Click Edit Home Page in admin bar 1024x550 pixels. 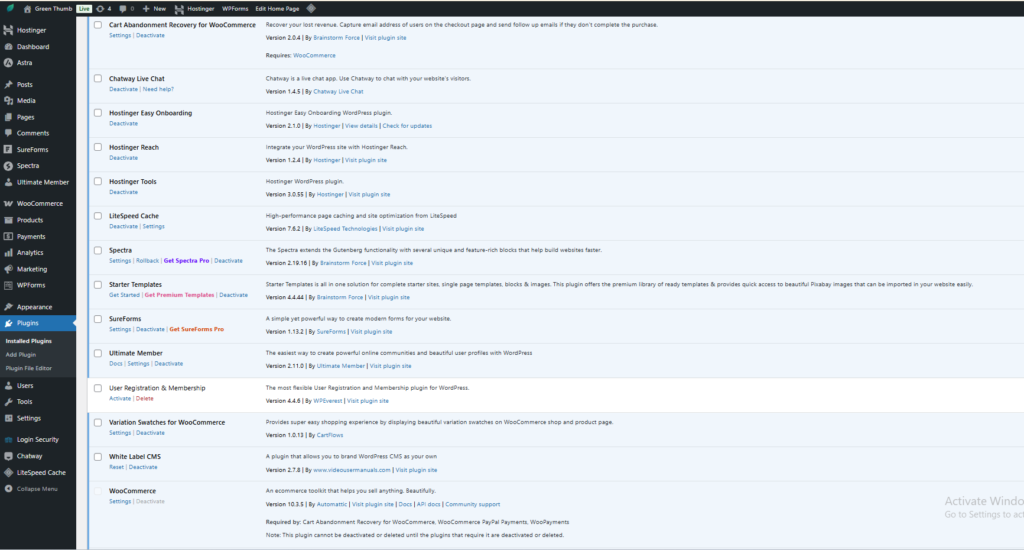click(277, 8)
